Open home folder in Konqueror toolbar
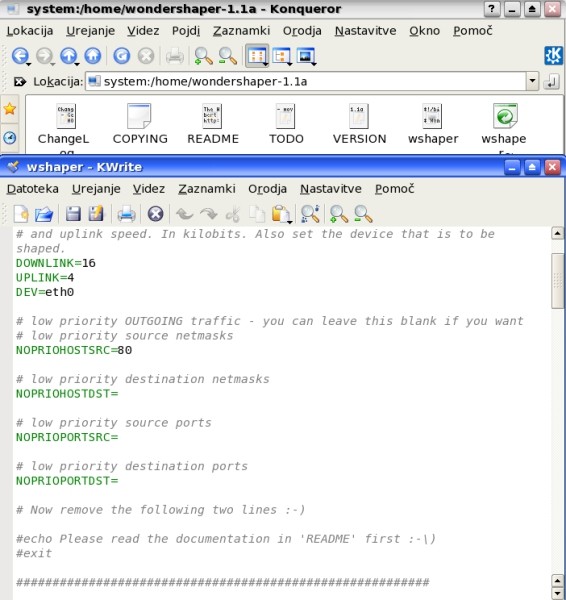566x600 pixels. [93, 56]
